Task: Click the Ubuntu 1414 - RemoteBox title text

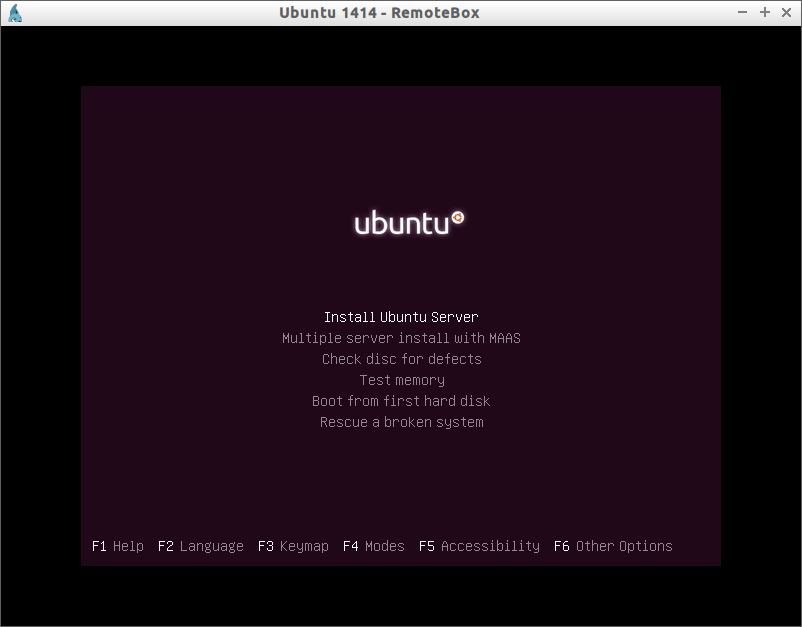Action: (379, 12)
